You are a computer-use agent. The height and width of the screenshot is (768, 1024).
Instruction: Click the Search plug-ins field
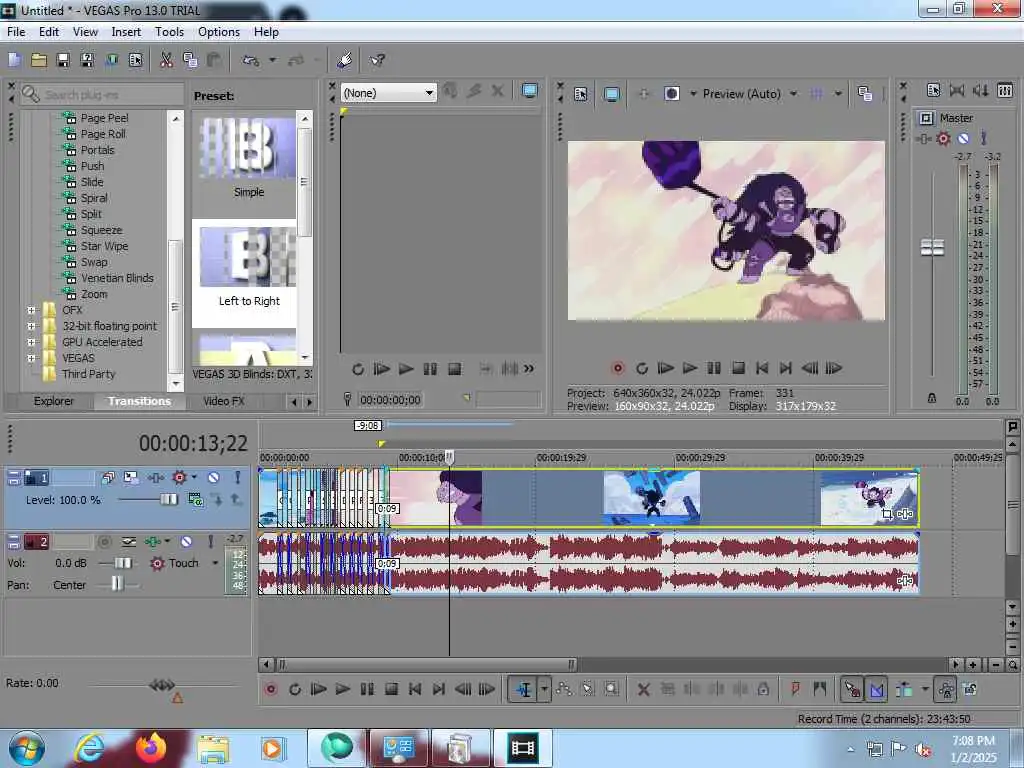point(102,95)
